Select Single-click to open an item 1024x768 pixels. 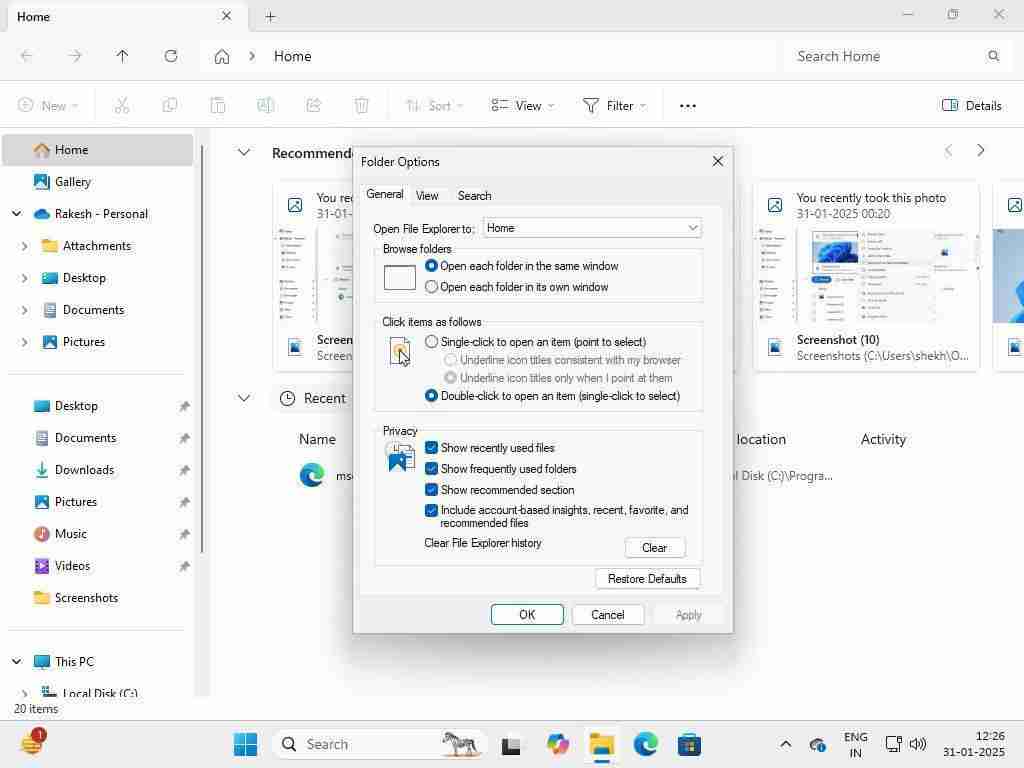pos(432,342)
